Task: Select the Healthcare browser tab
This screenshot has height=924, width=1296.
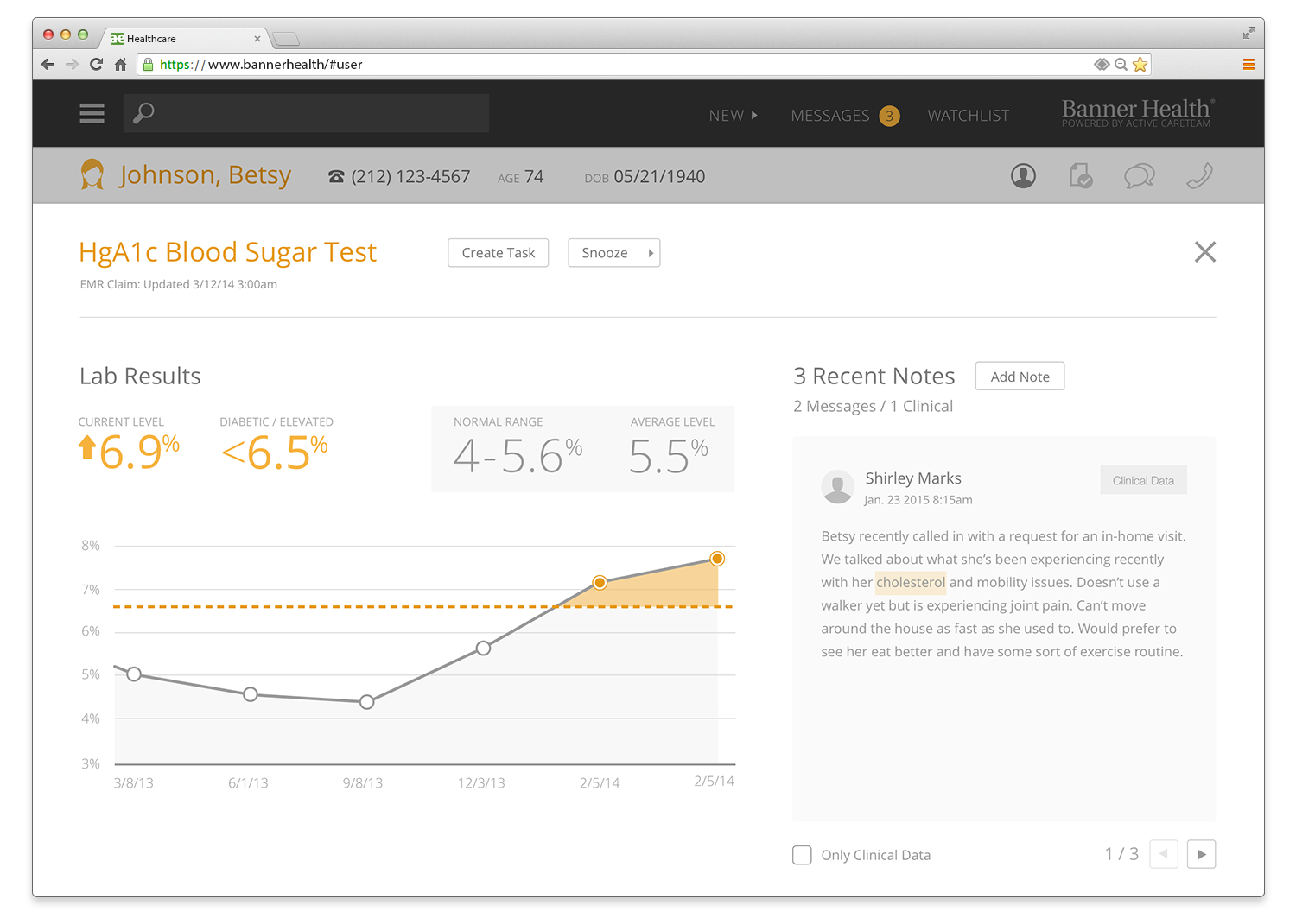Action: tap(185, 39)
